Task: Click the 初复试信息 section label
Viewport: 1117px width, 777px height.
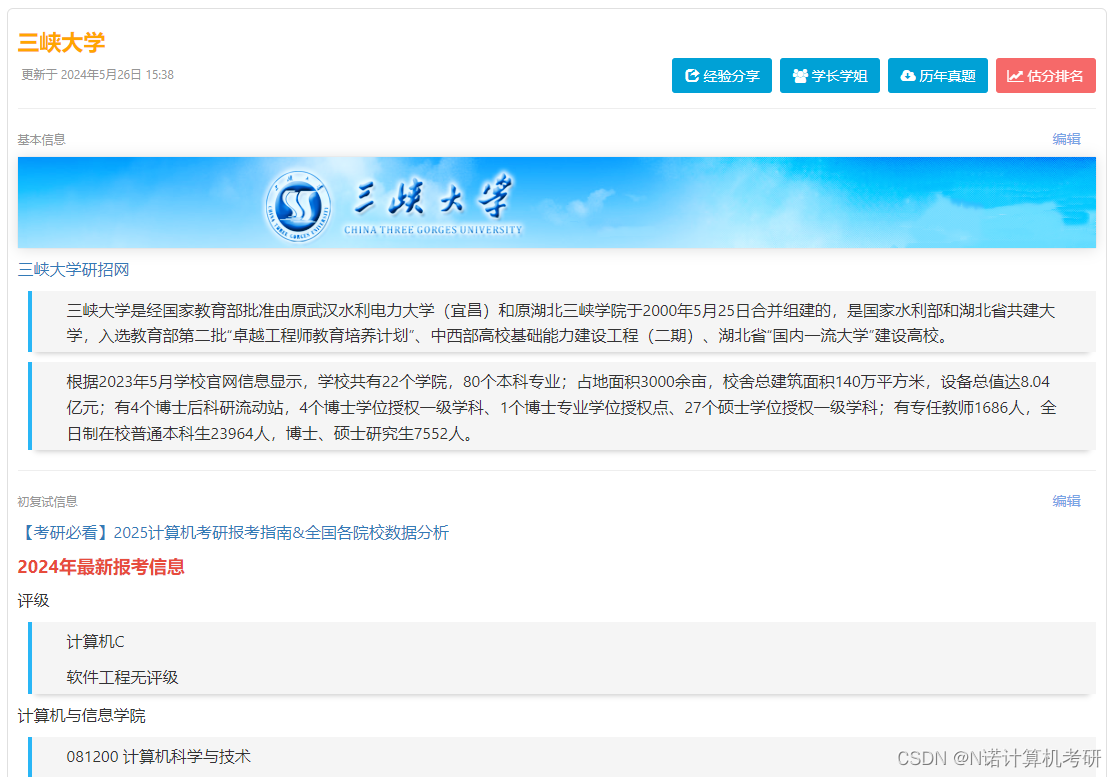Action: (48, 501)
